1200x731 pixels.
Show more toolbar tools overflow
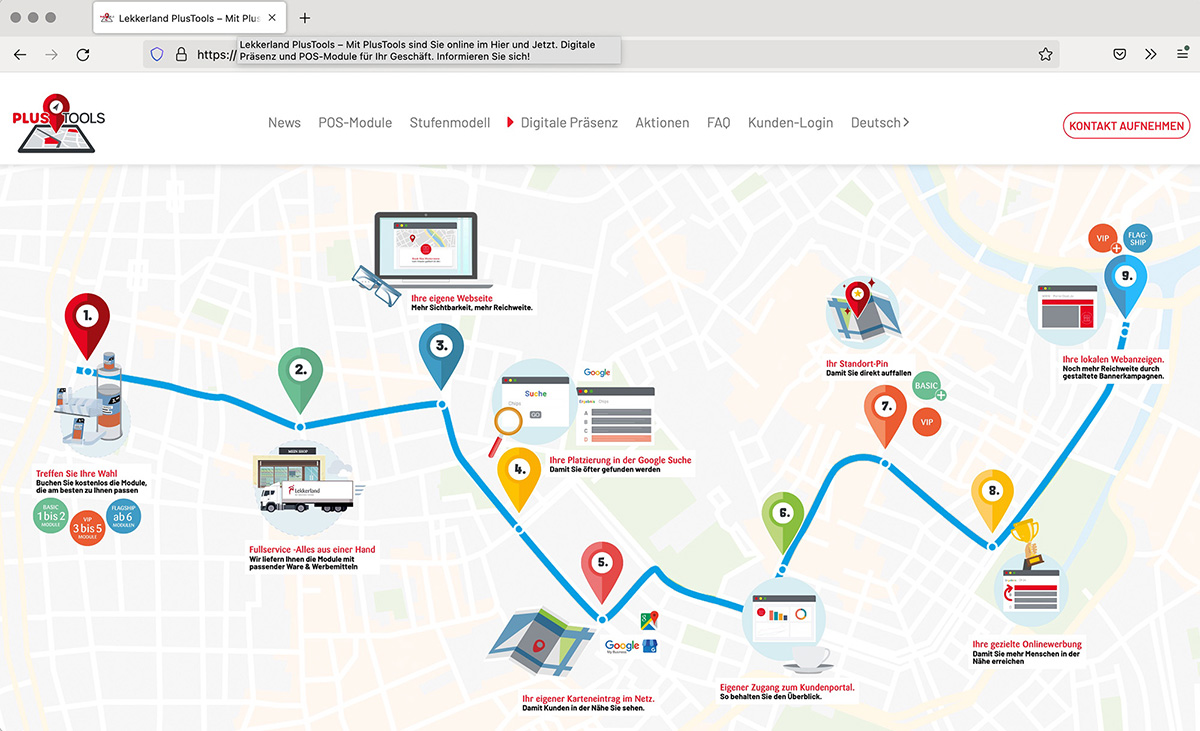tap(1151, 55)
